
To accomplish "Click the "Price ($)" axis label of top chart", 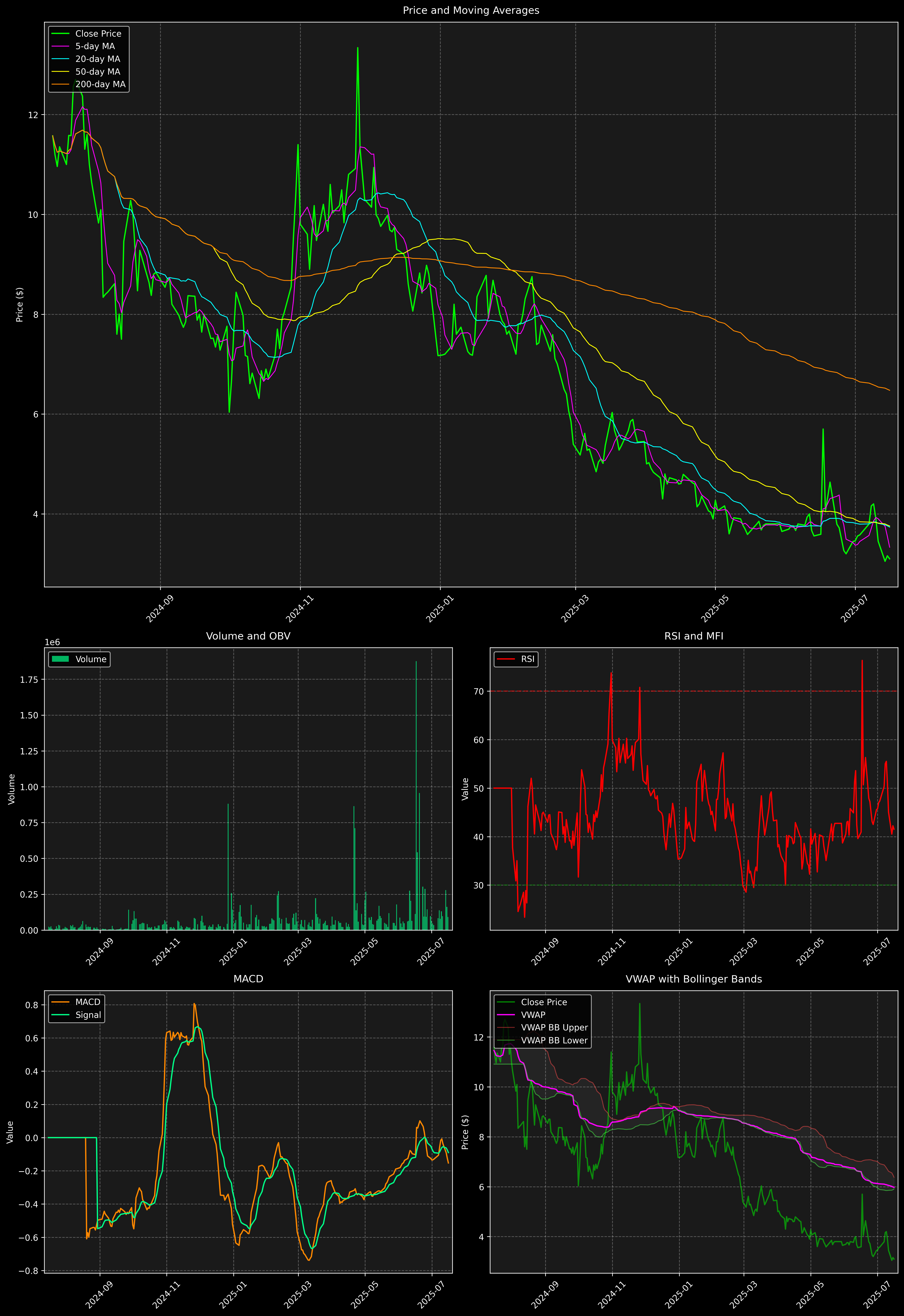I will pyautogui.click(x=20, y=305).
